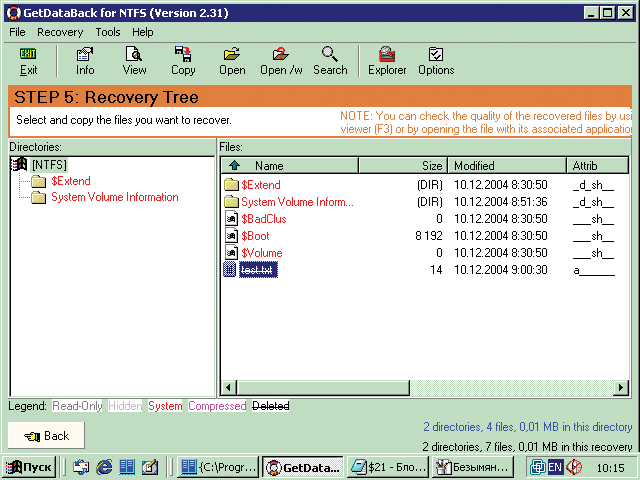640x480 pixels.
Task: Open the Recovery menu
Action: (60, 32)
